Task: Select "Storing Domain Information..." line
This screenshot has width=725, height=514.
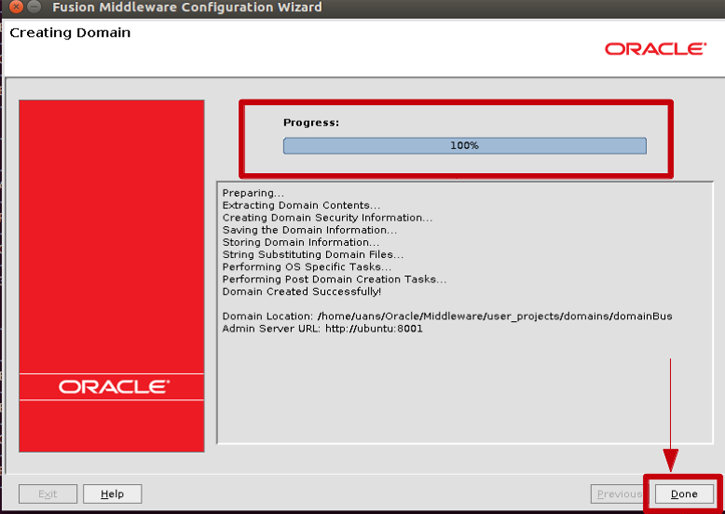Action: (301, 242)
